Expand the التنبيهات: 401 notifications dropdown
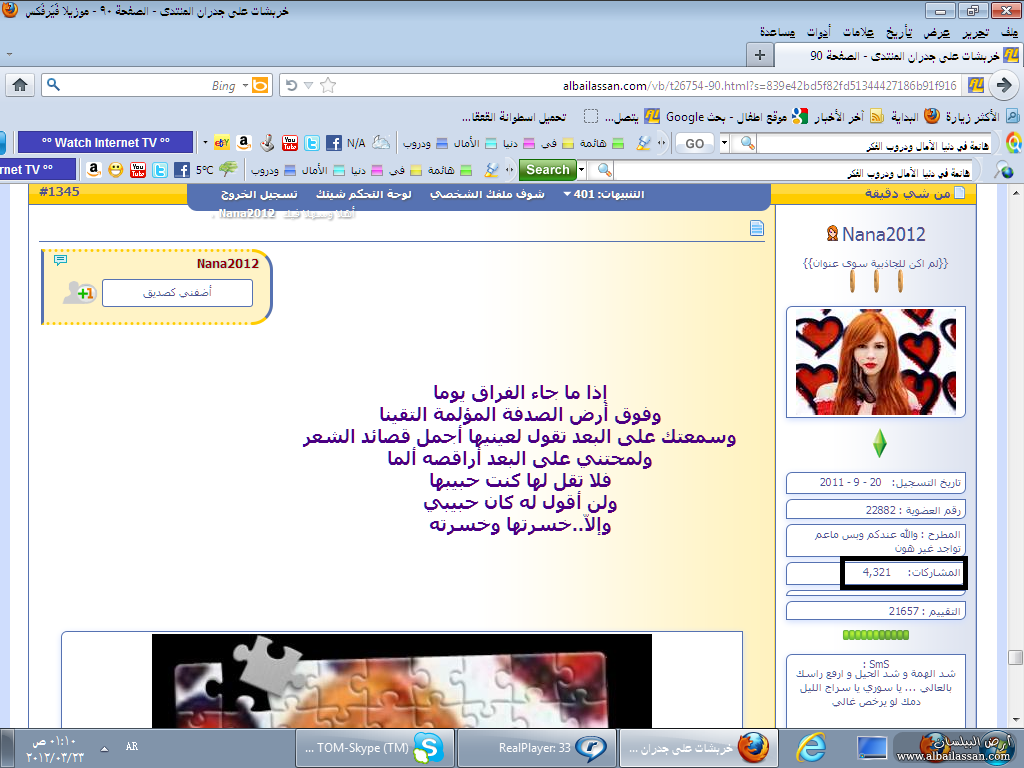 pyautogui.click(x=568, y=194)
